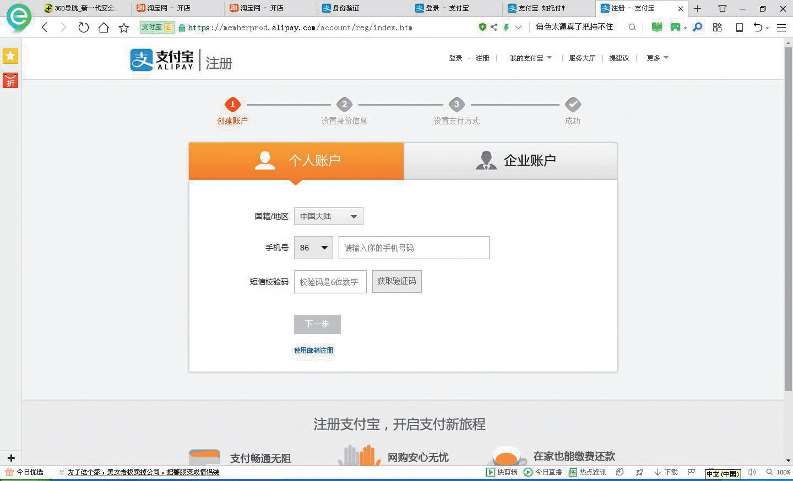This screenshot has height=481, width=793.
Task: Click the news headline in status bar
Action: point(143,472)
